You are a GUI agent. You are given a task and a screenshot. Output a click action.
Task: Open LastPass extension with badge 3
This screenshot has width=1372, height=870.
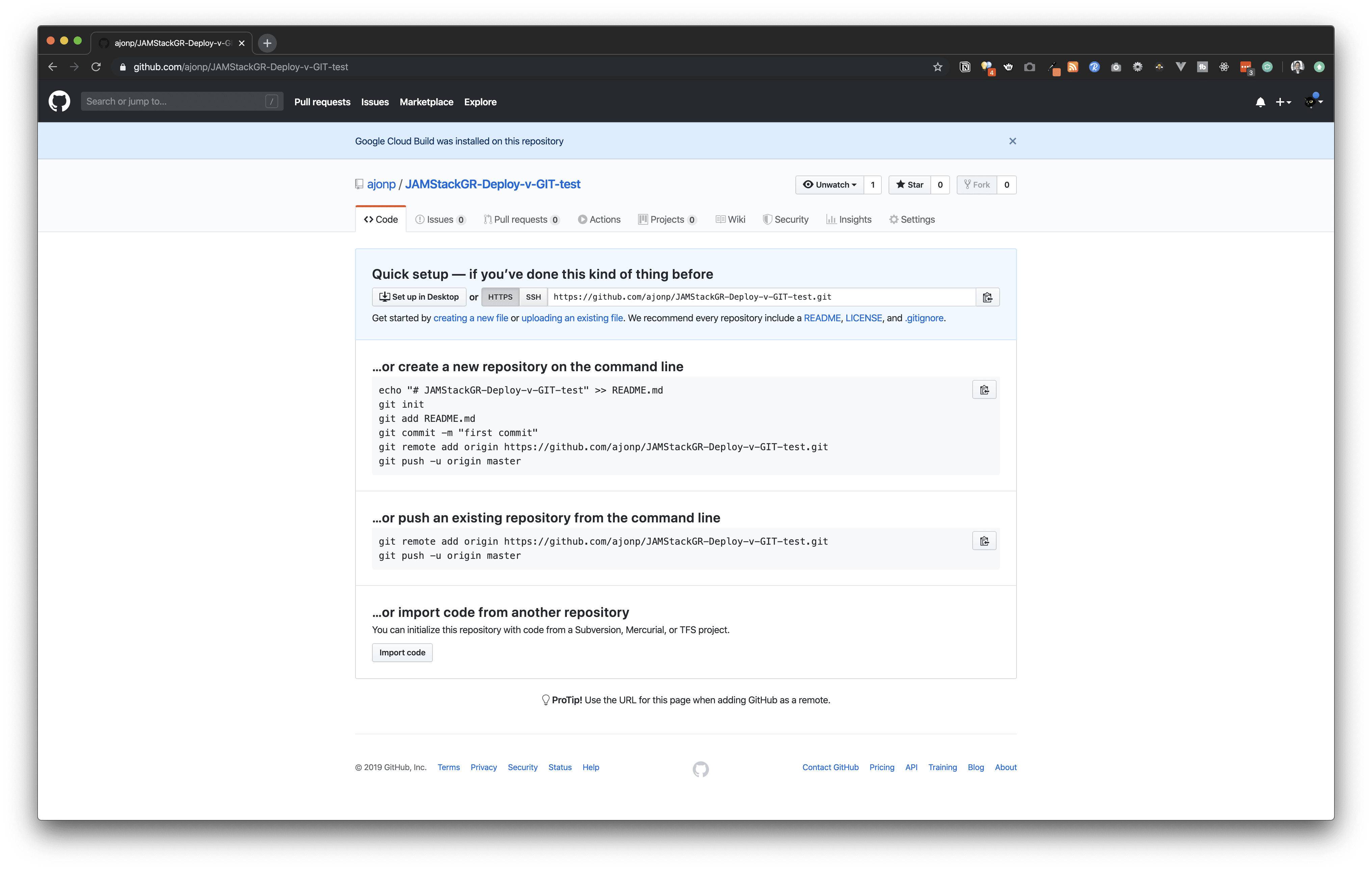click(x=1246, y=68)
